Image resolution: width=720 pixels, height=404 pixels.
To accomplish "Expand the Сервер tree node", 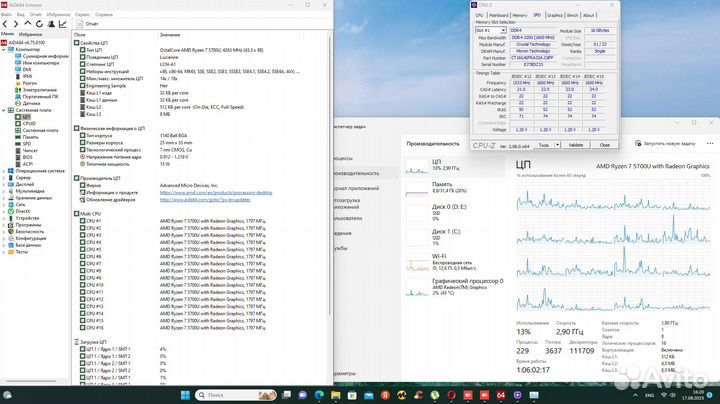I will click(x=4, y=178).
